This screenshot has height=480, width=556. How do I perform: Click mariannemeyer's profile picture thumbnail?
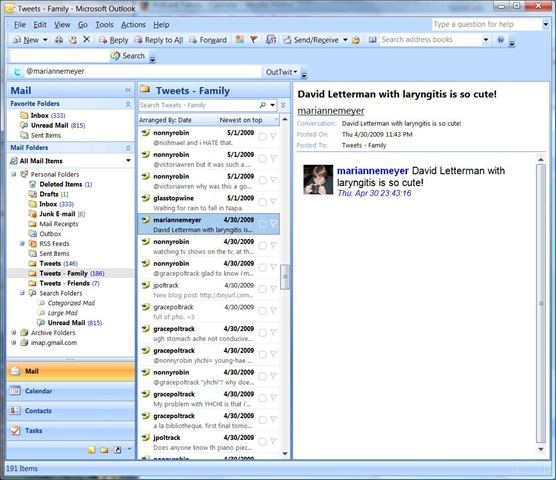[318, 179]
